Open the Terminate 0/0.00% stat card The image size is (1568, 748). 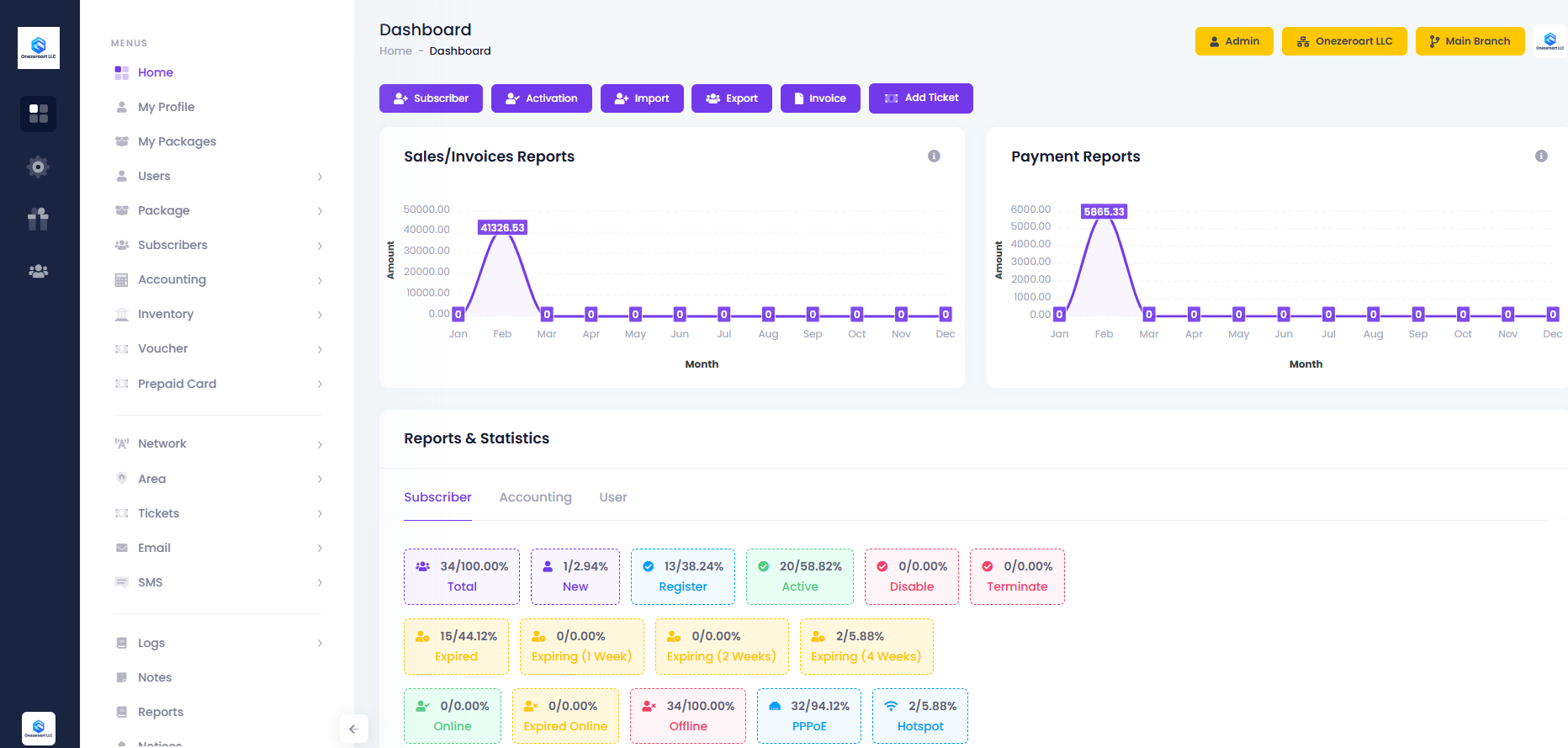[x=1017, y=576]
